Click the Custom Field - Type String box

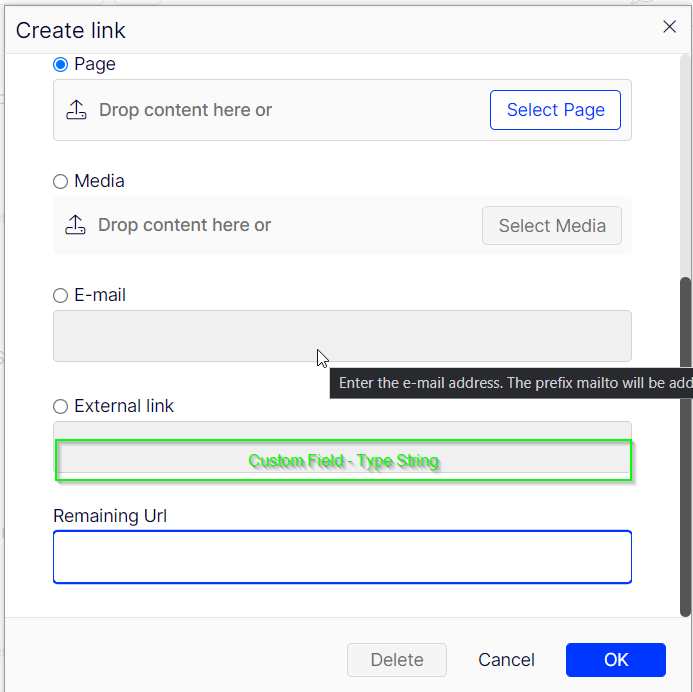pos(343,461)
